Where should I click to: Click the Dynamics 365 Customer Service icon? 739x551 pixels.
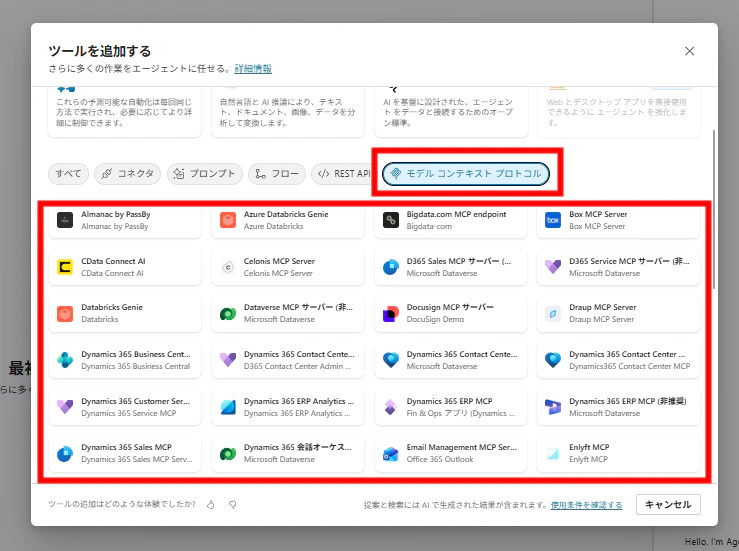[x=65, y=407]
